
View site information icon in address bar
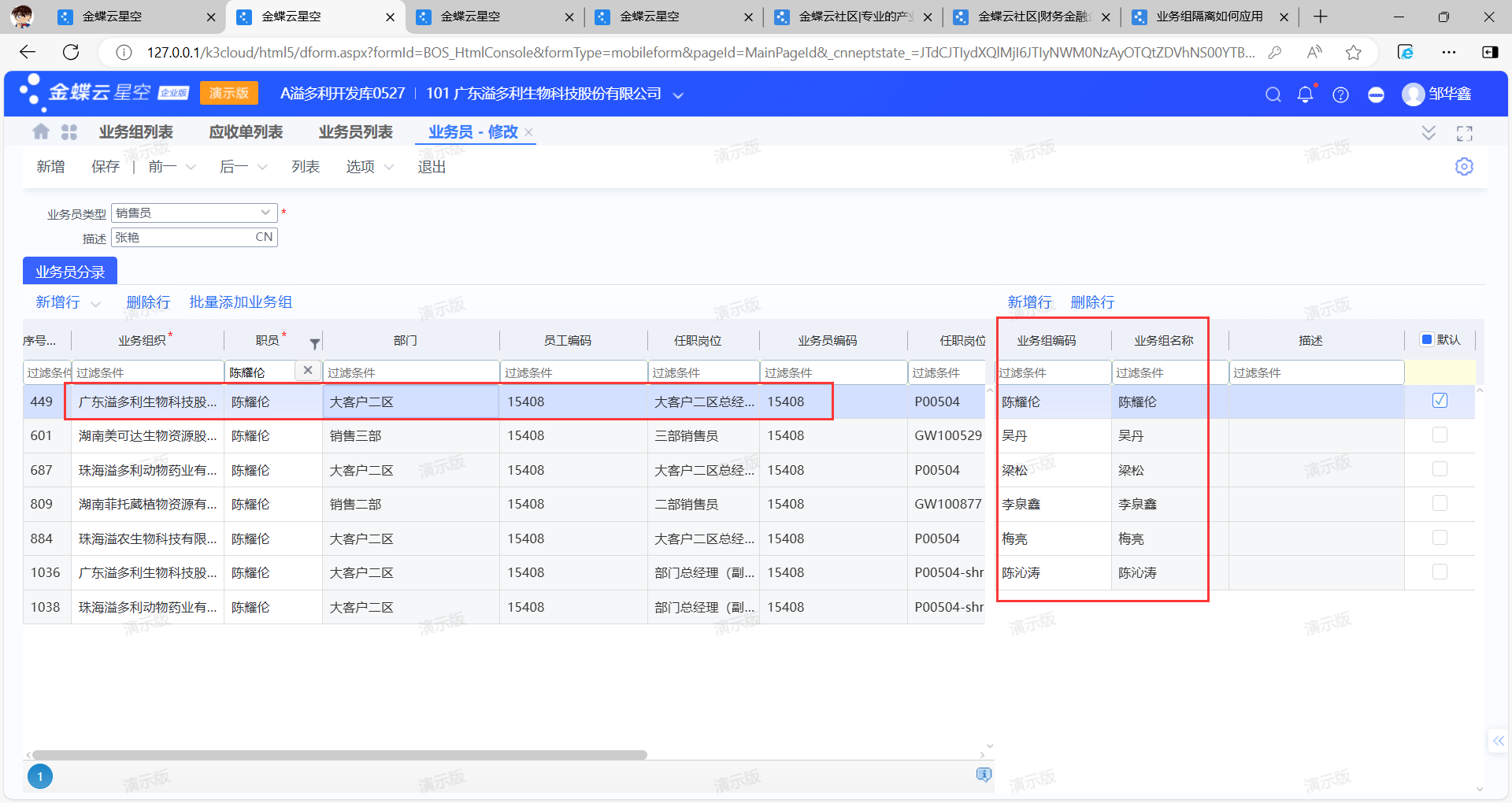(x=124, y=52)
